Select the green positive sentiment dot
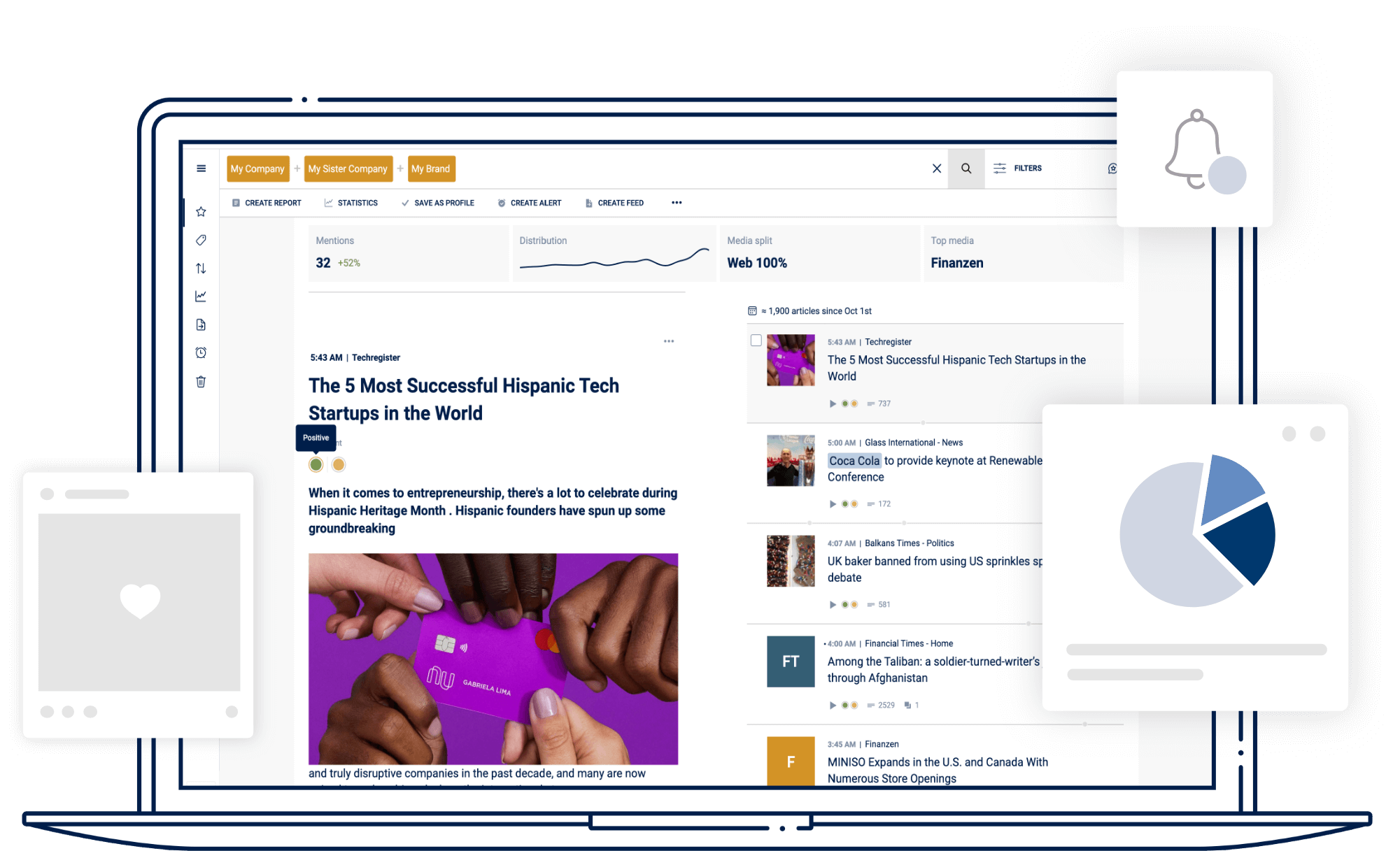This screenshot has height=851, width=1400. click(316, 464)
